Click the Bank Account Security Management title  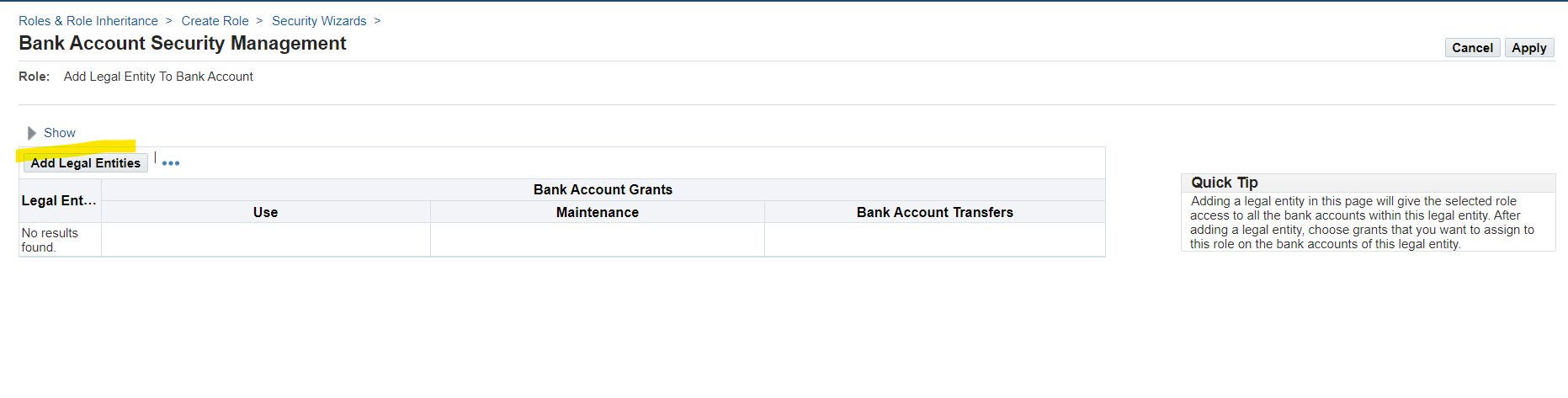(183, 43)
